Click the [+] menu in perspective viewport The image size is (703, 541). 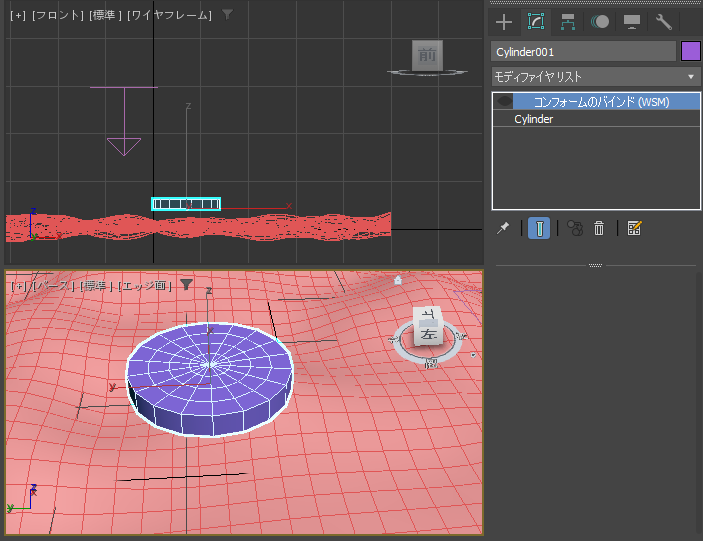click(x=18, y=286)
